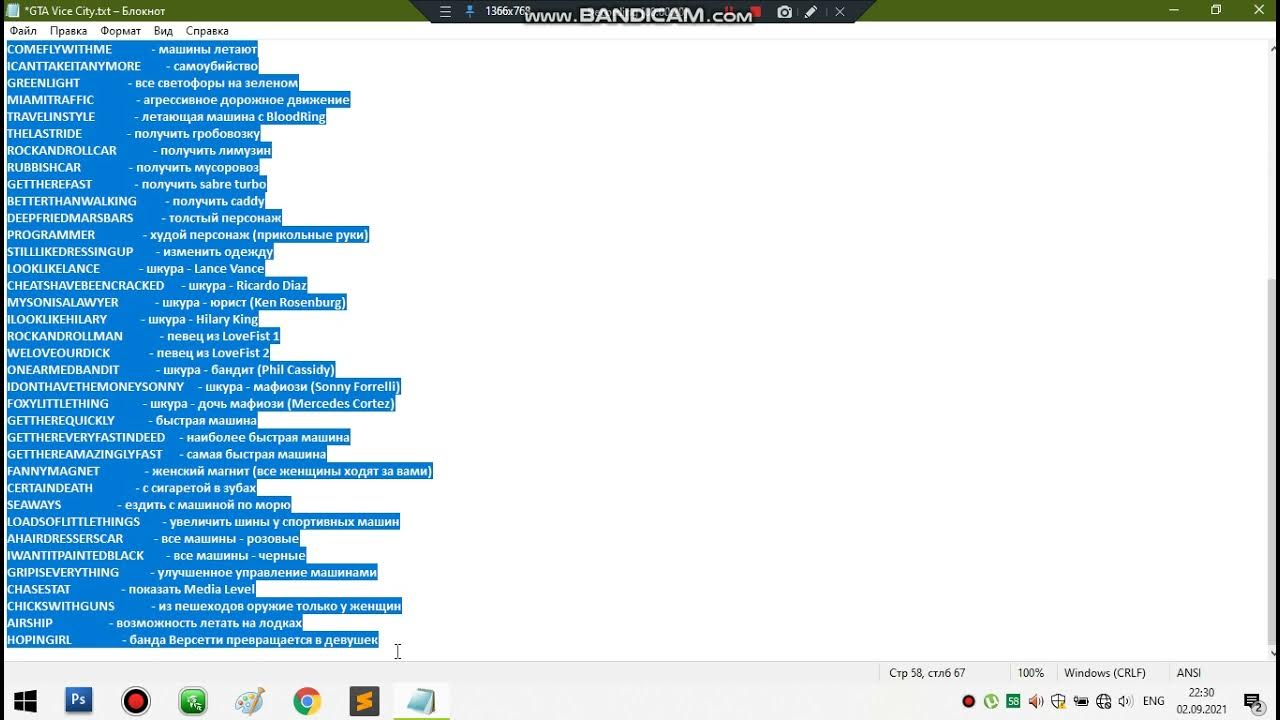Open Google Chrome from the taskbar
Image resolution: width=1280 pixels, height=720 pixels.
click(307, 701)
